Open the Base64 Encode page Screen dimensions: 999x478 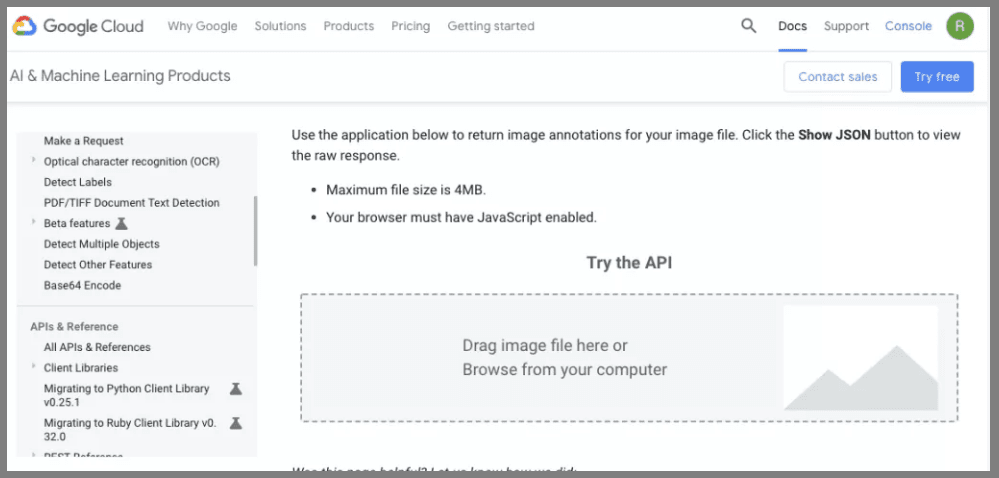pyautogui.click(x=82, y=285)
